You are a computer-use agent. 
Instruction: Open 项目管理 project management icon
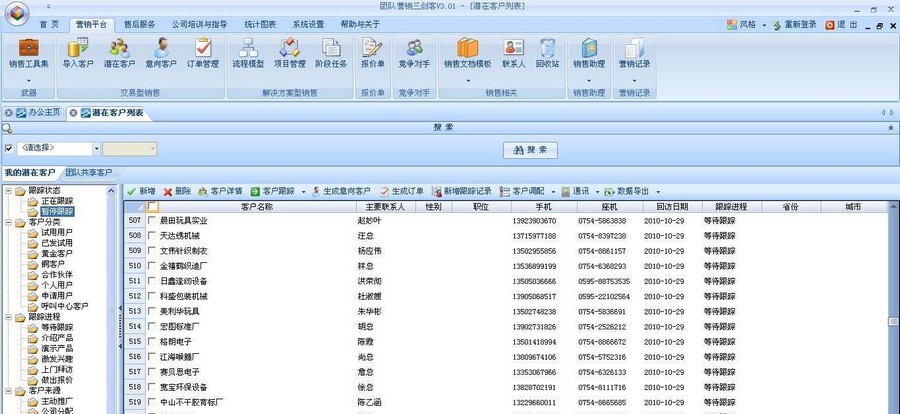(x=289, y=54)
